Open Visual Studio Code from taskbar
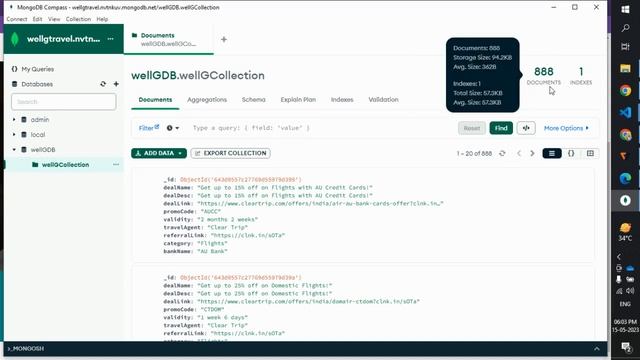The height and width of the screenshot is (360, 640). 625,112
